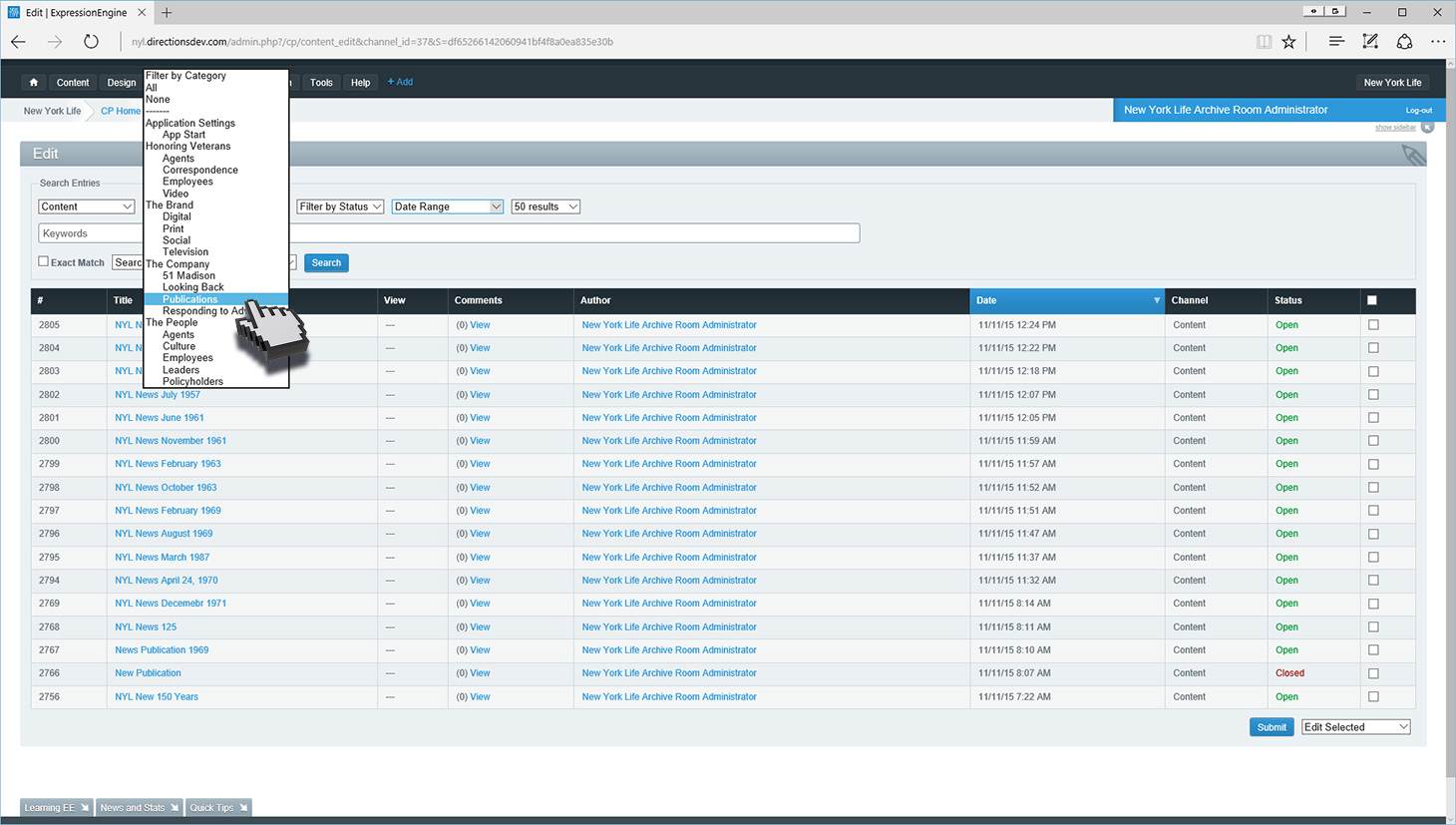Image resolution: width=1456 pixels, height=825 pixels.
Task: Open the browser Hub icon
Action: click(1336, 42)
